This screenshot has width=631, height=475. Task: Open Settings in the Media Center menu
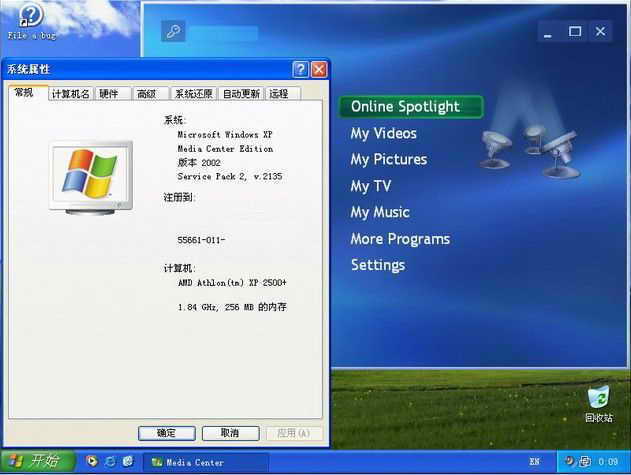(x=377, y=265)
